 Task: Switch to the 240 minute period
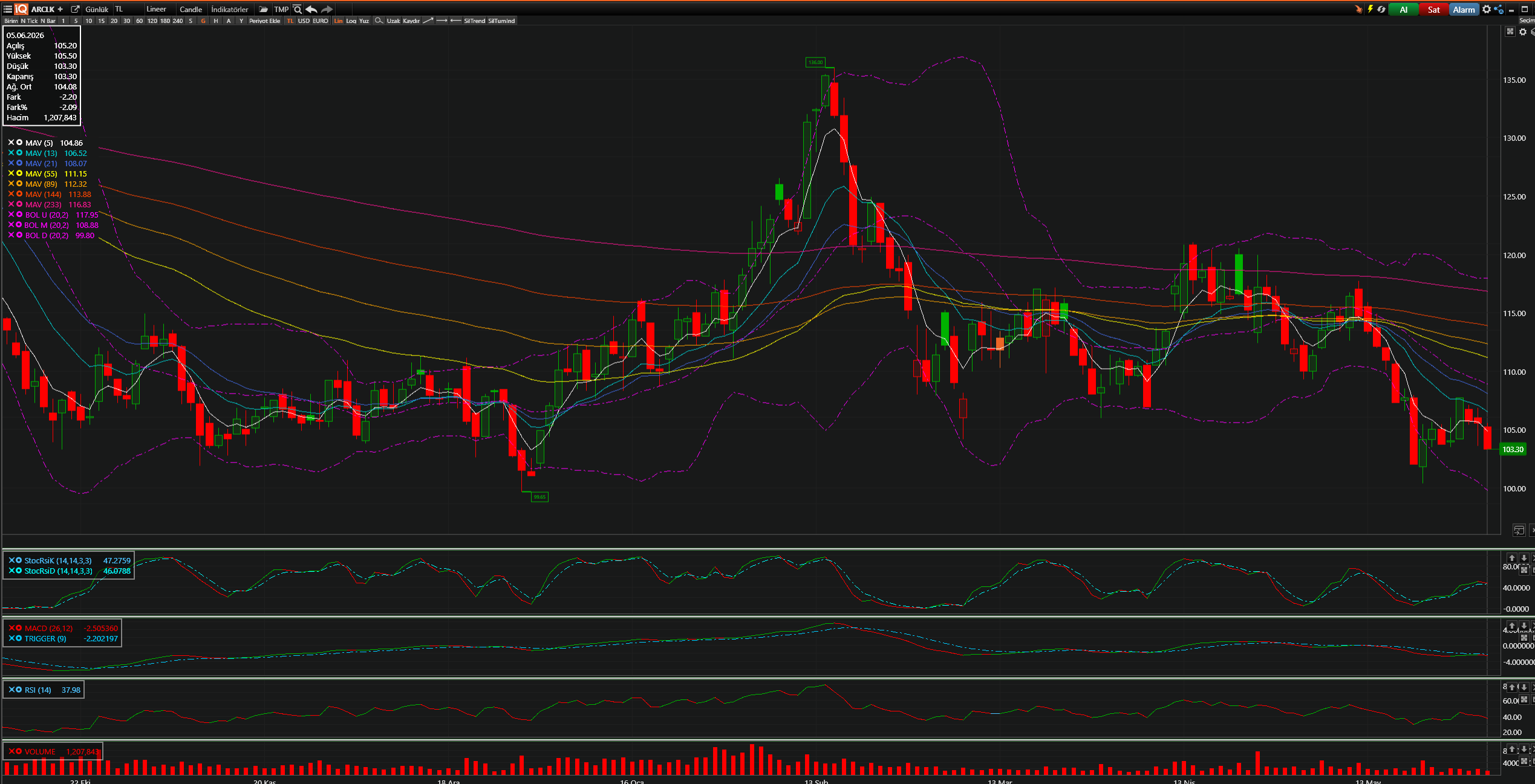click(178, 21)
